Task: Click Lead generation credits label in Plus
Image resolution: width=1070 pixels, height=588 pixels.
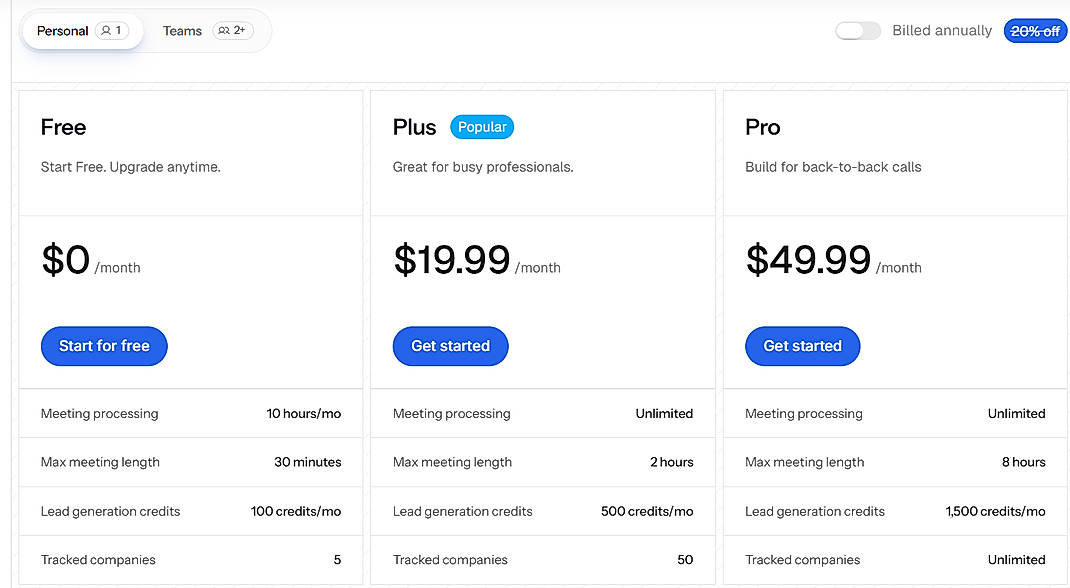Action: pyautogui.click(x=463, y=511)
